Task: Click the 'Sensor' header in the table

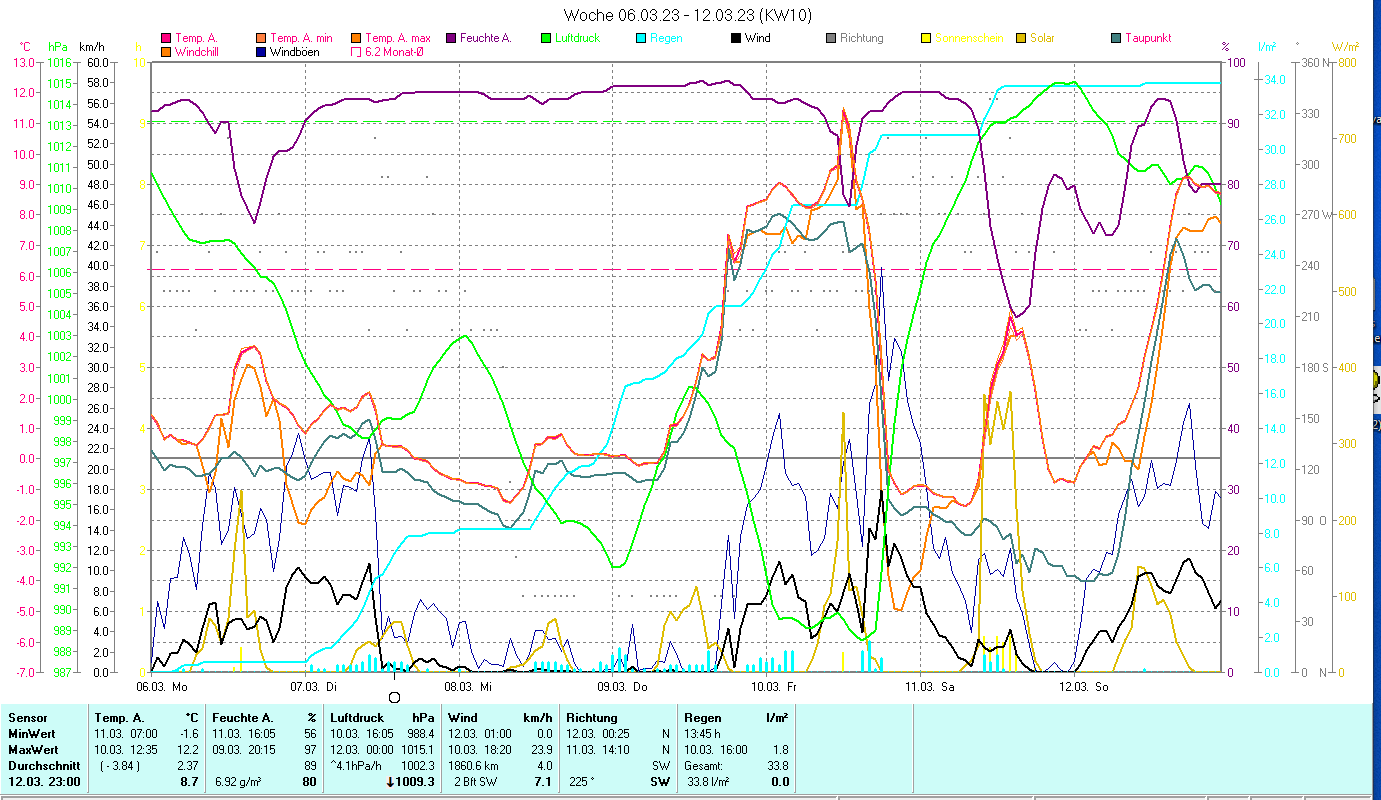Action: pyautogui.click(x=27, y=718)
